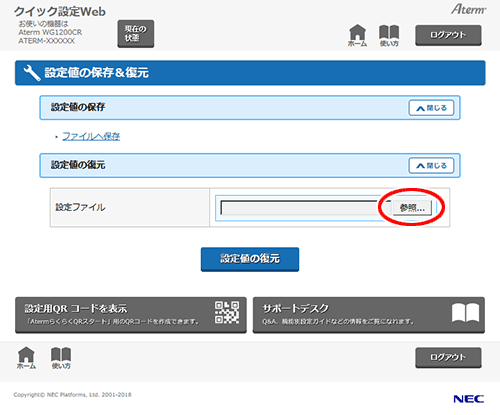500x415 pixels.
Task: Click the bottom ログアウト button
Action: tap(448, 358)
